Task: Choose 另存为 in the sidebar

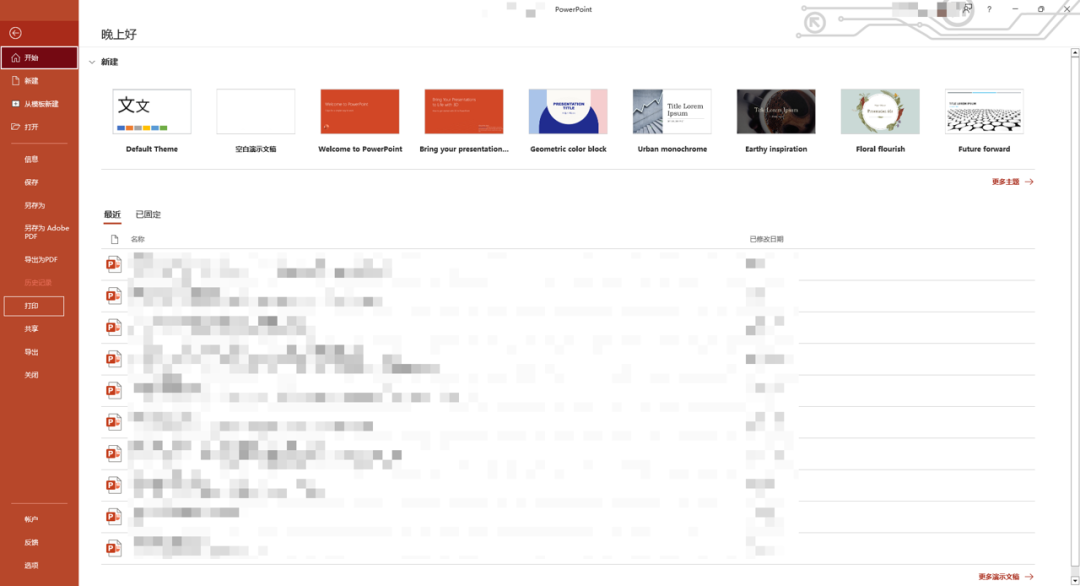Action: [x=34, y=205]
